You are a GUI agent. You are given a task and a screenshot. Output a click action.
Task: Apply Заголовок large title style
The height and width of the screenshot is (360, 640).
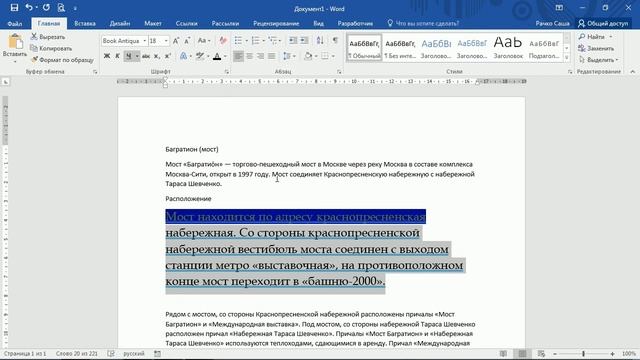(x=508, y=48)
